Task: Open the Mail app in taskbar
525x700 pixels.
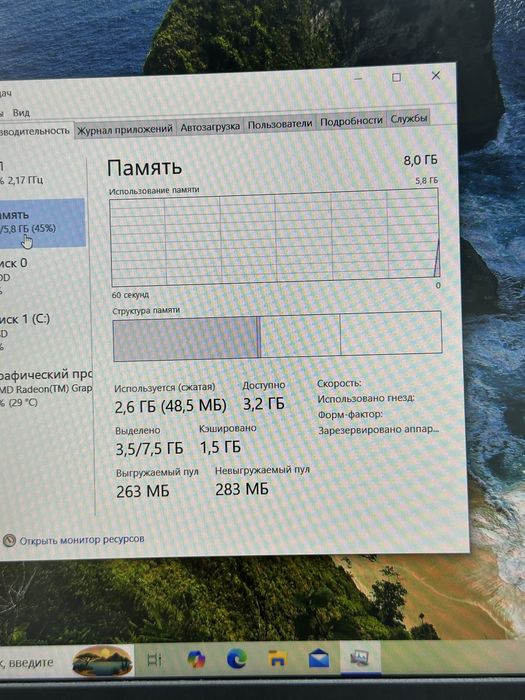Action: click(x=319, y=658)
